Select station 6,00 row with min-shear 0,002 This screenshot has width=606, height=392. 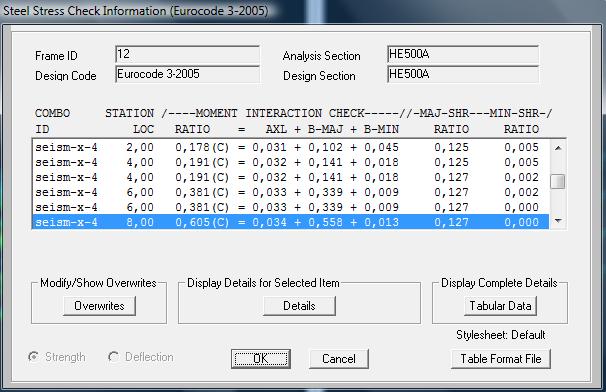pos(291,192)
